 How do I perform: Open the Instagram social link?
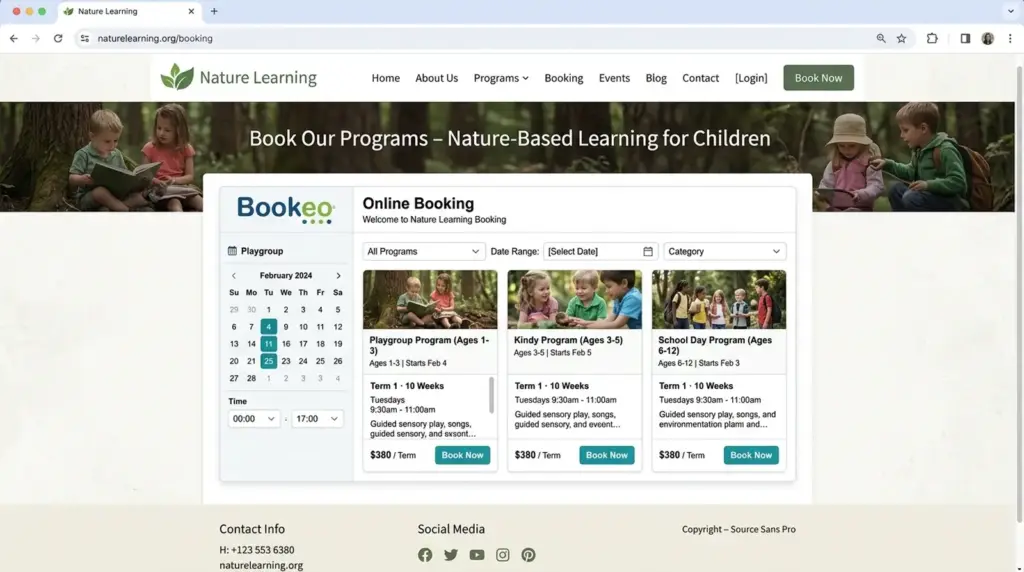point(502,555)
